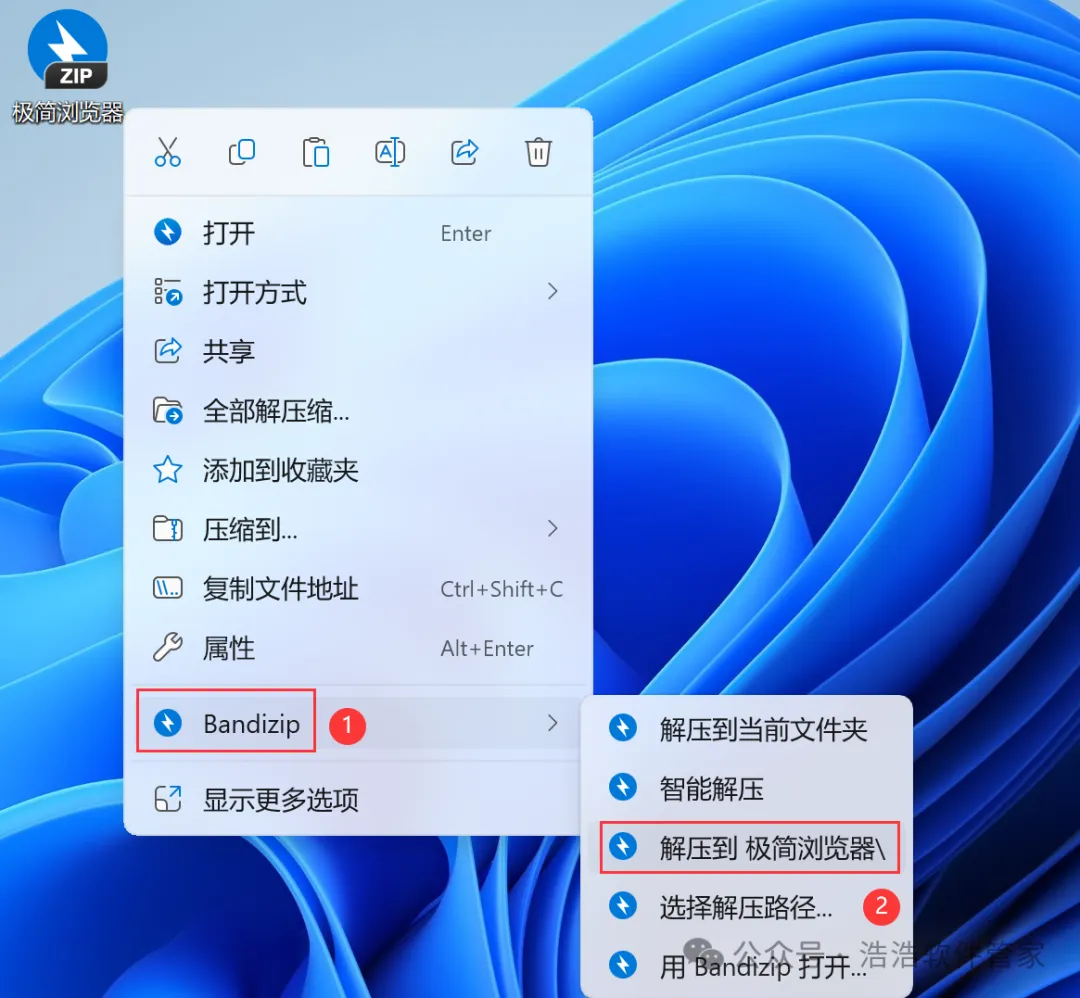Image resolution: width=1080 pixels, height=998 pixels.
Task: Click the Bandizip icon beside 打开
Action: pos(167,232)
